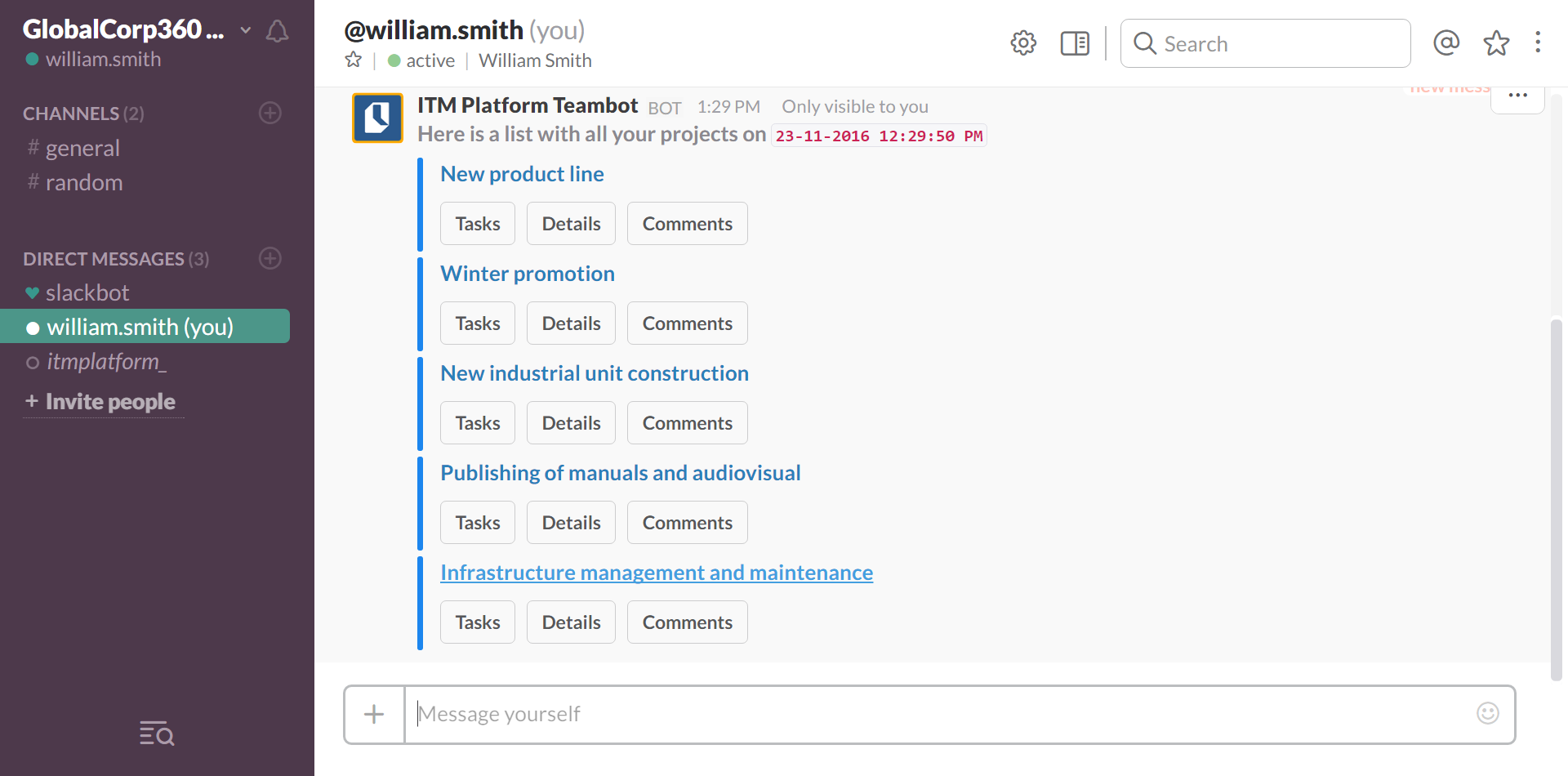Star the william.smith conversation header
This screenshot has height=776, width=1568.
pyautogui.click(x=353, y=60)
